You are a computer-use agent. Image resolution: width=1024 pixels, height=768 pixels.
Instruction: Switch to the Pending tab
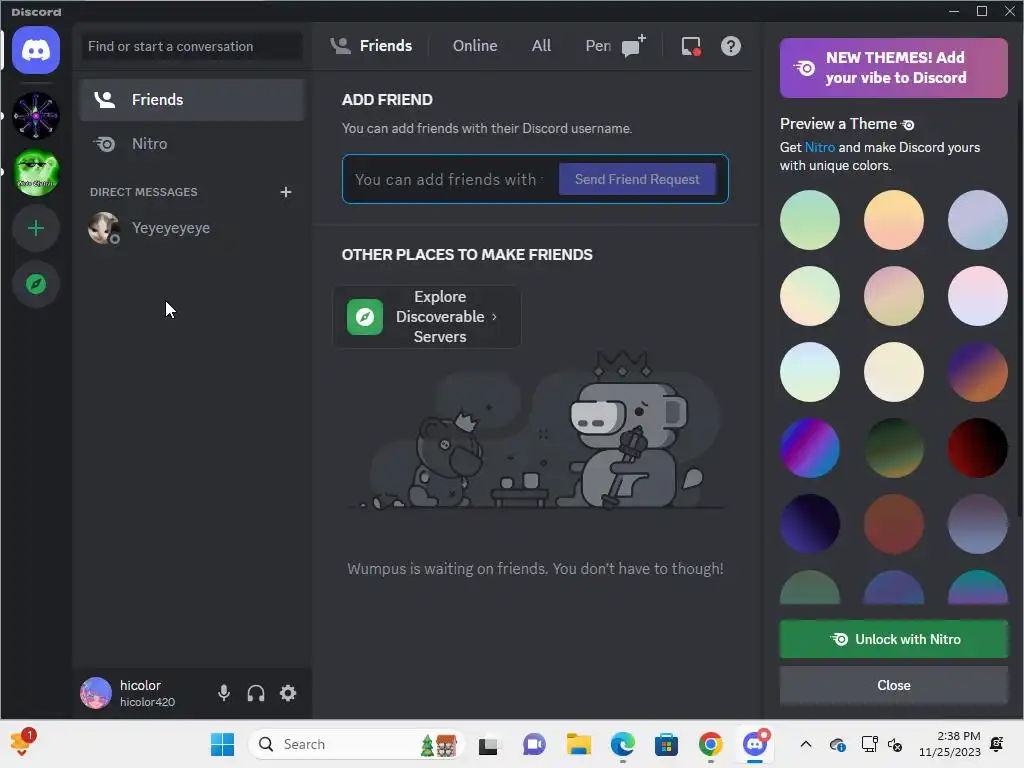pyautogui.click(x=598, y=46)
